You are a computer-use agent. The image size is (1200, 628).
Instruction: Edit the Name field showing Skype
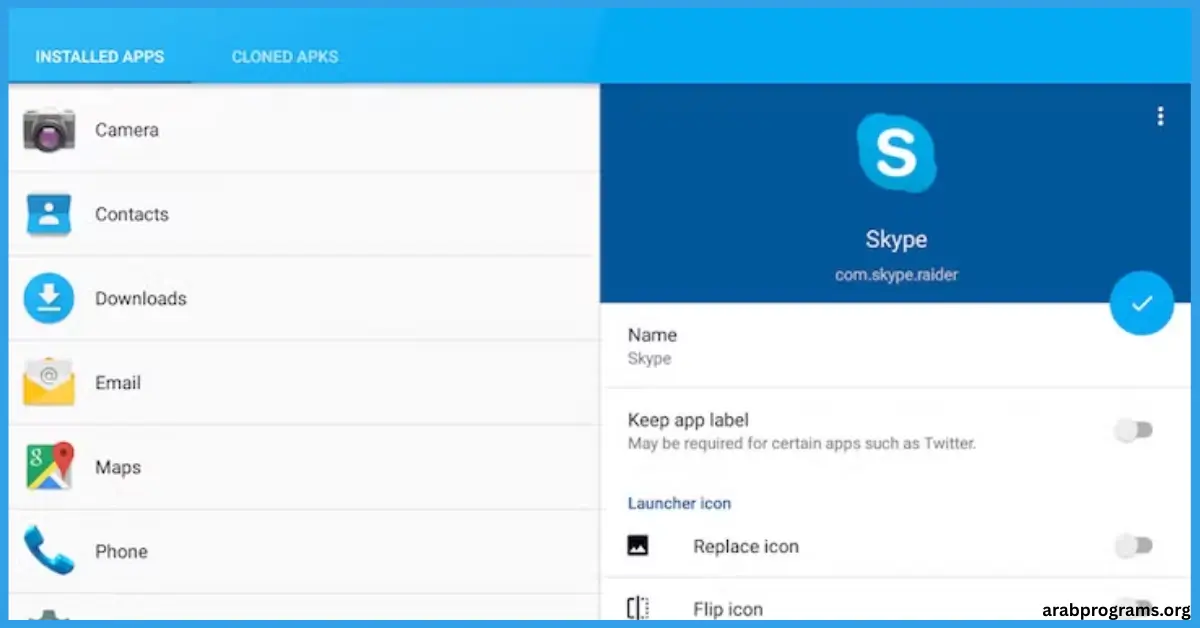pyautogui.click(x=895, y=346)
